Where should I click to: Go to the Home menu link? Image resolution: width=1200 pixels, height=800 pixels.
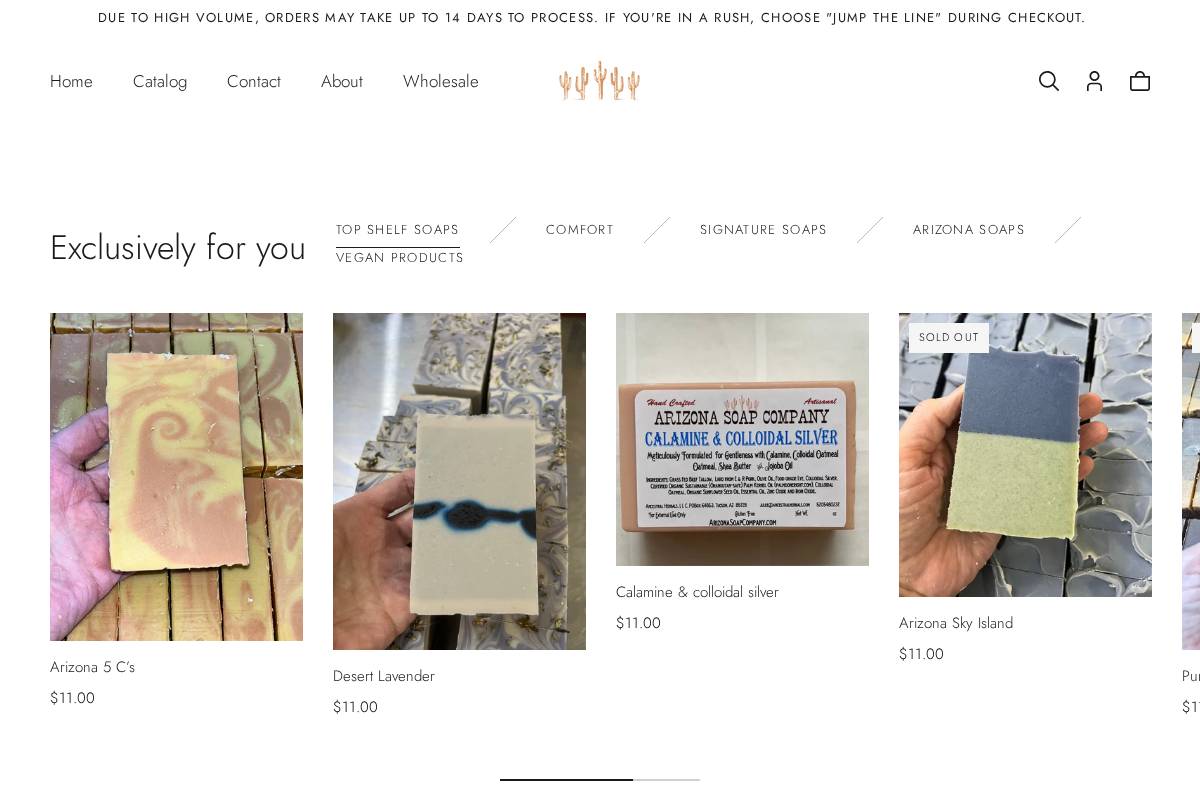(71, 81)
